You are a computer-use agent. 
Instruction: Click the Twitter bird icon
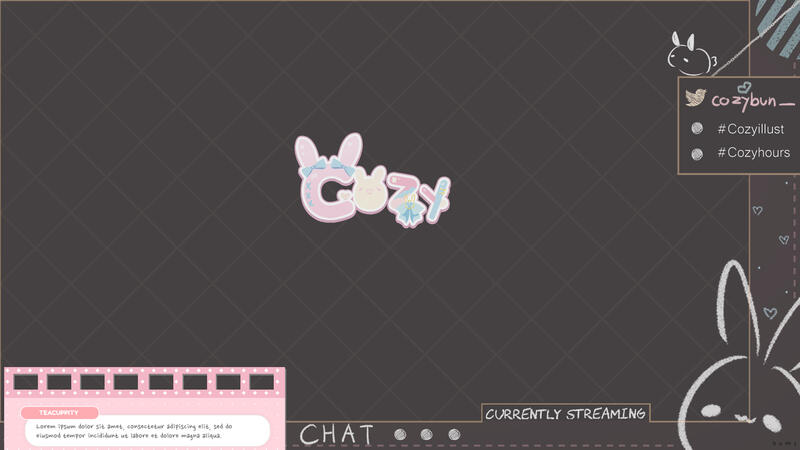pos(696,99)
